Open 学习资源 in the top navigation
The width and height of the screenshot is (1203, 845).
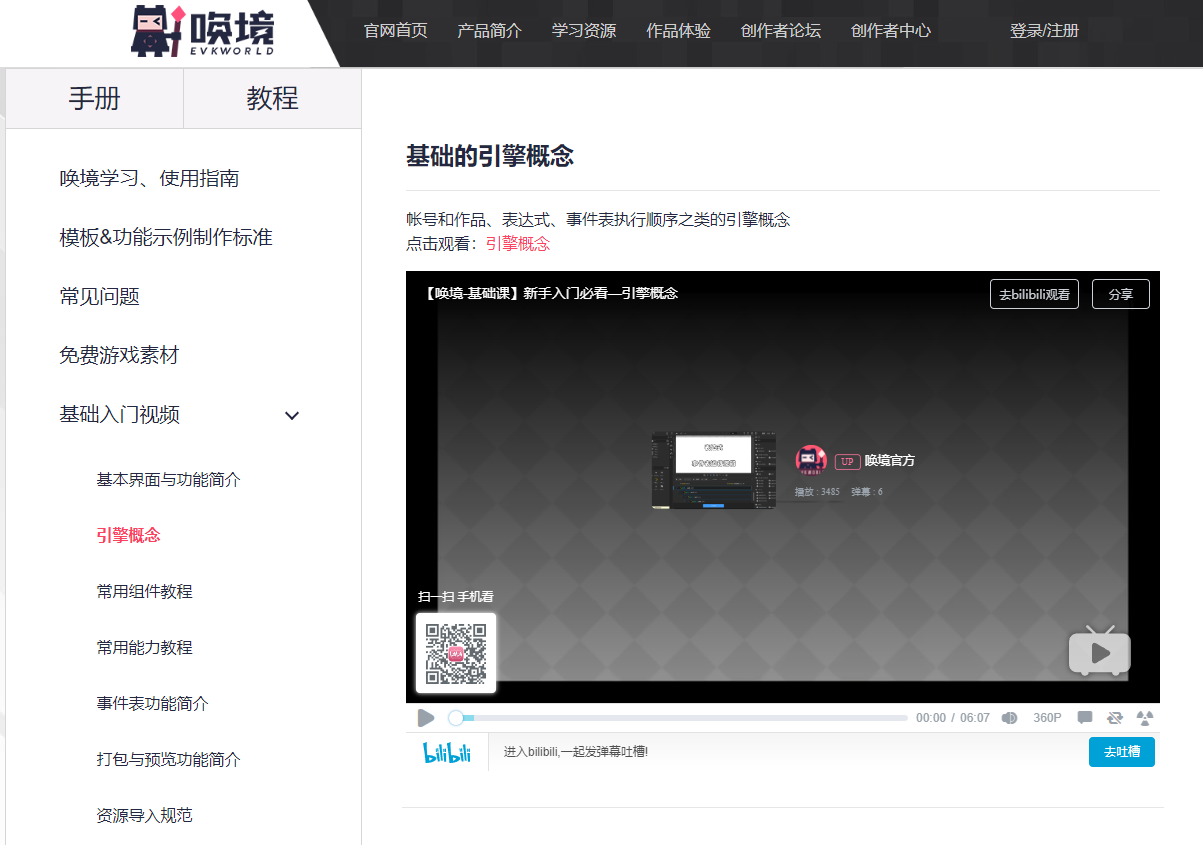pos(584,31)
